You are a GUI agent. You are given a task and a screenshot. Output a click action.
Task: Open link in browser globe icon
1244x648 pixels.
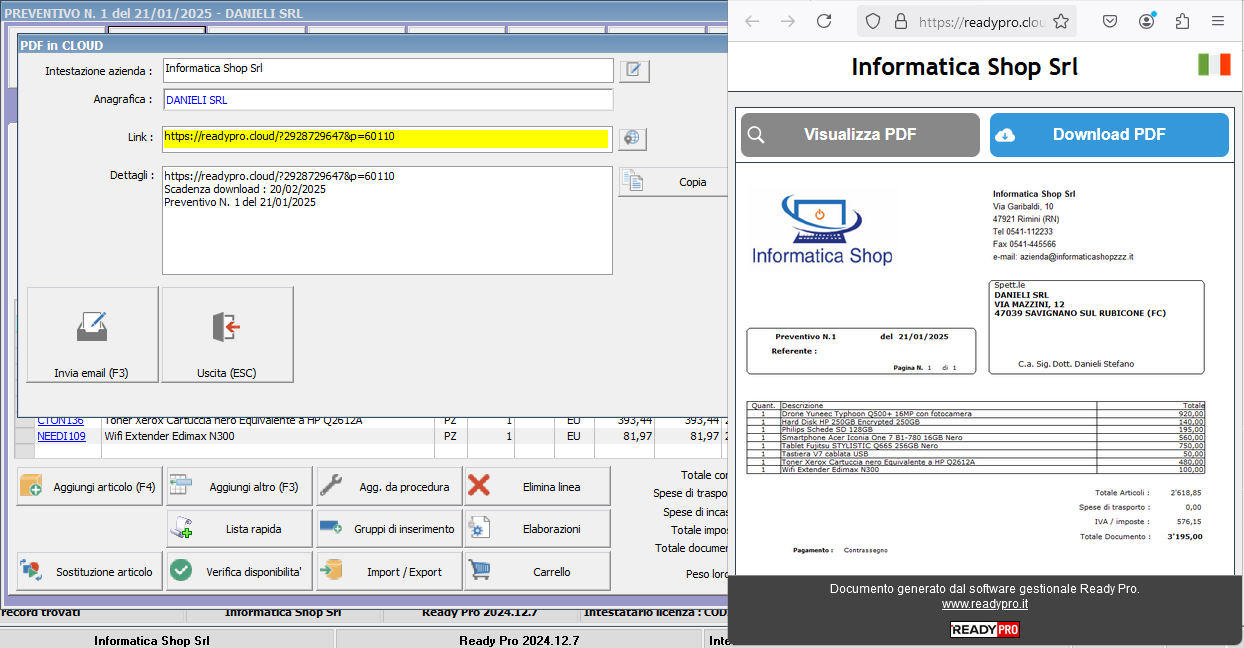[632, 138]
